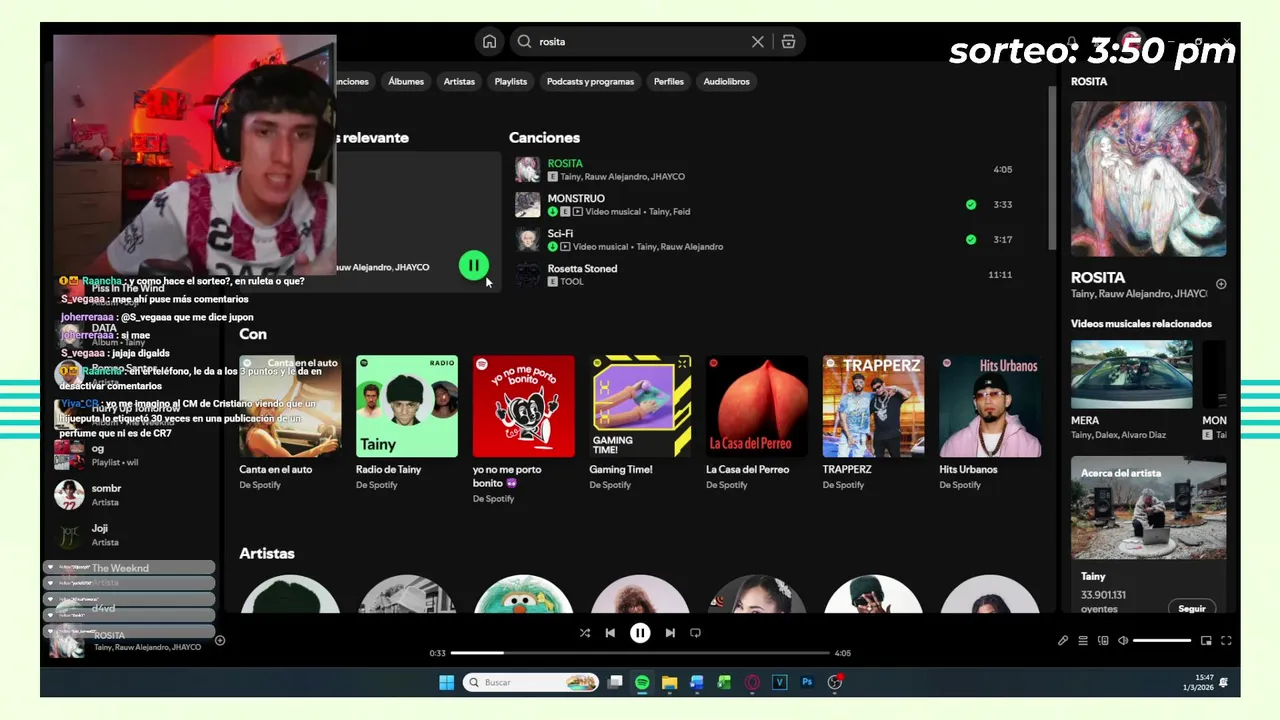This screenshot has height=720, width=1280.
Task: Filter results by Podcasts y programas
Action: (590, 82)
